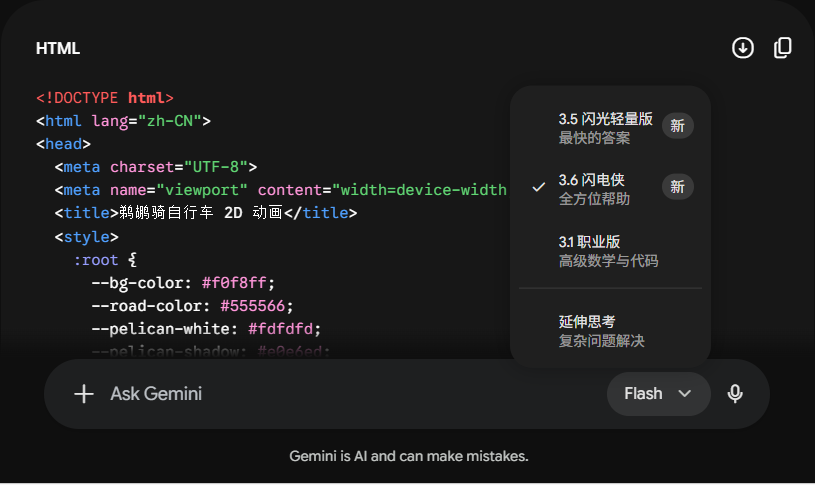This screenshot has height=487, width=815.
Task: Click the Gemini is AI disclaimer text
Action: click(x=409, y=456)
